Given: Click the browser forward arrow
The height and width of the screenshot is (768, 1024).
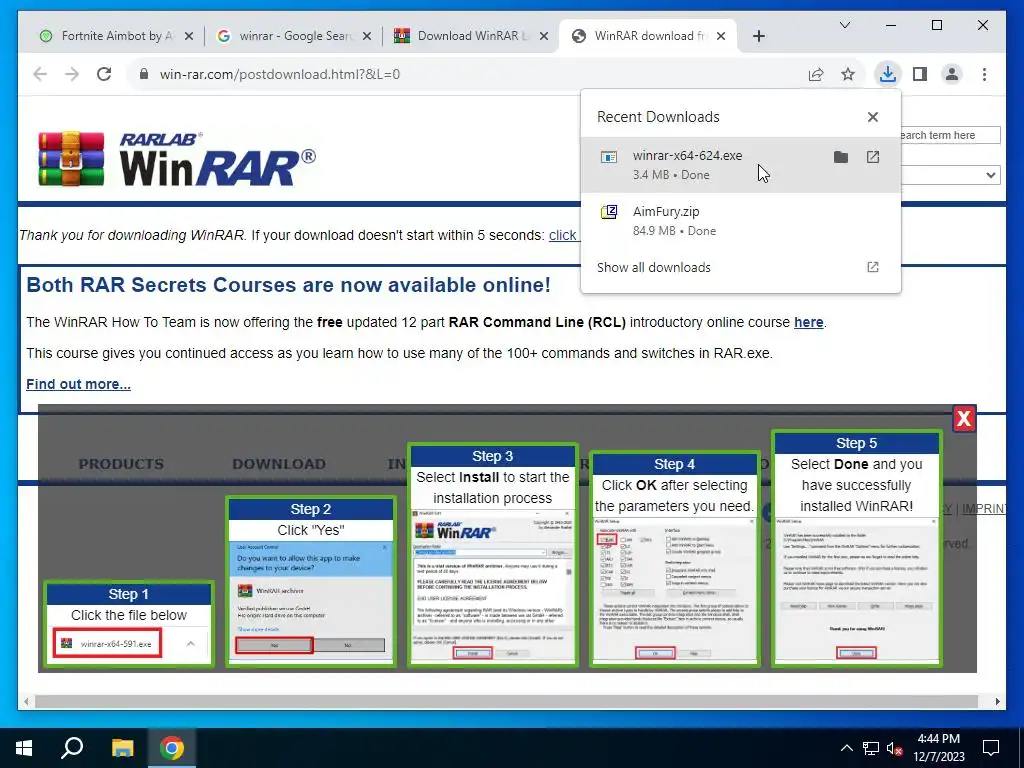Looking at the screenshot, I should click(72, 74).
